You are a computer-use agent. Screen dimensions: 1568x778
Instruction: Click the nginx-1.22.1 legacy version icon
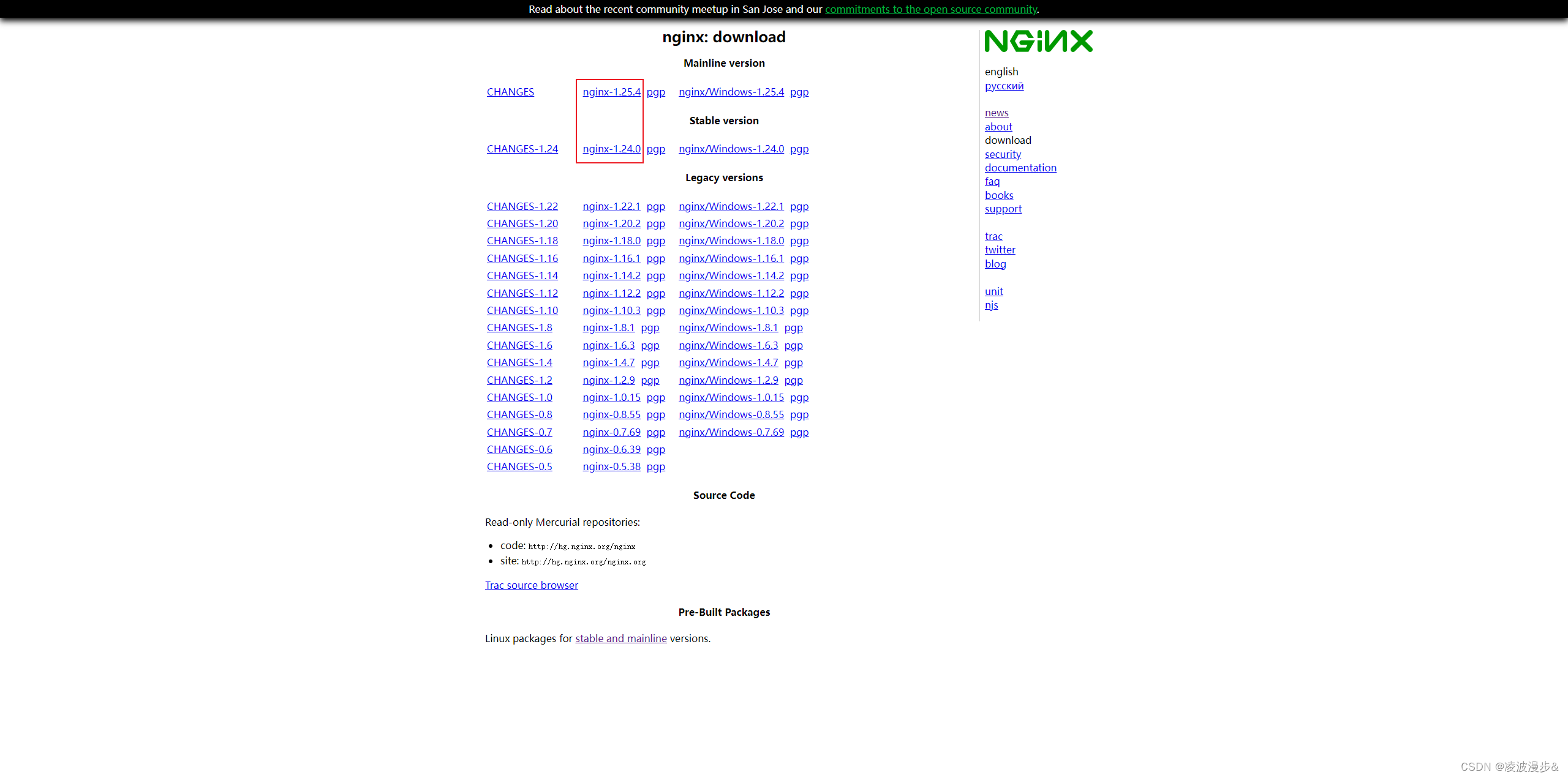pos(610,206)
